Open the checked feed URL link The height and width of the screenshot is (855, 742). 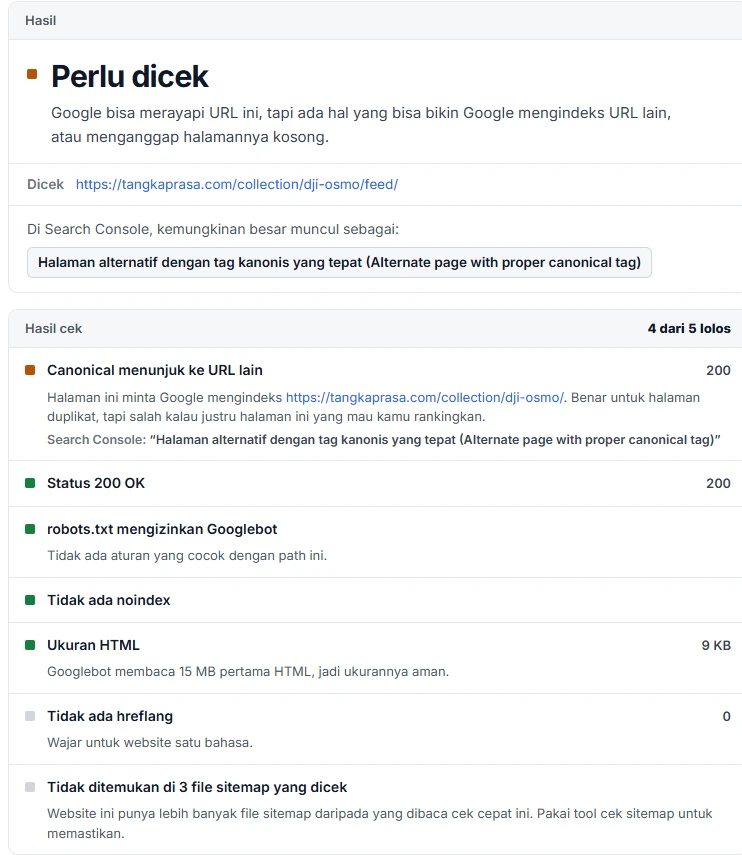click(237, 184)
